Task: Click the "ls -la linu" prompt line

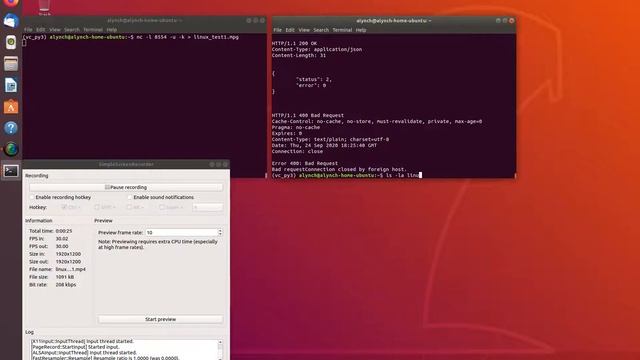Action: click(347, 176)
